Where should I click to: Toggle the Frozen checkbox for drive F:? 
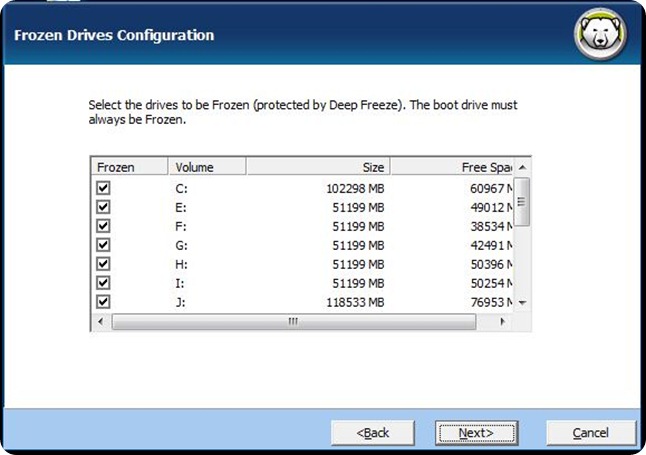[103, 226]
